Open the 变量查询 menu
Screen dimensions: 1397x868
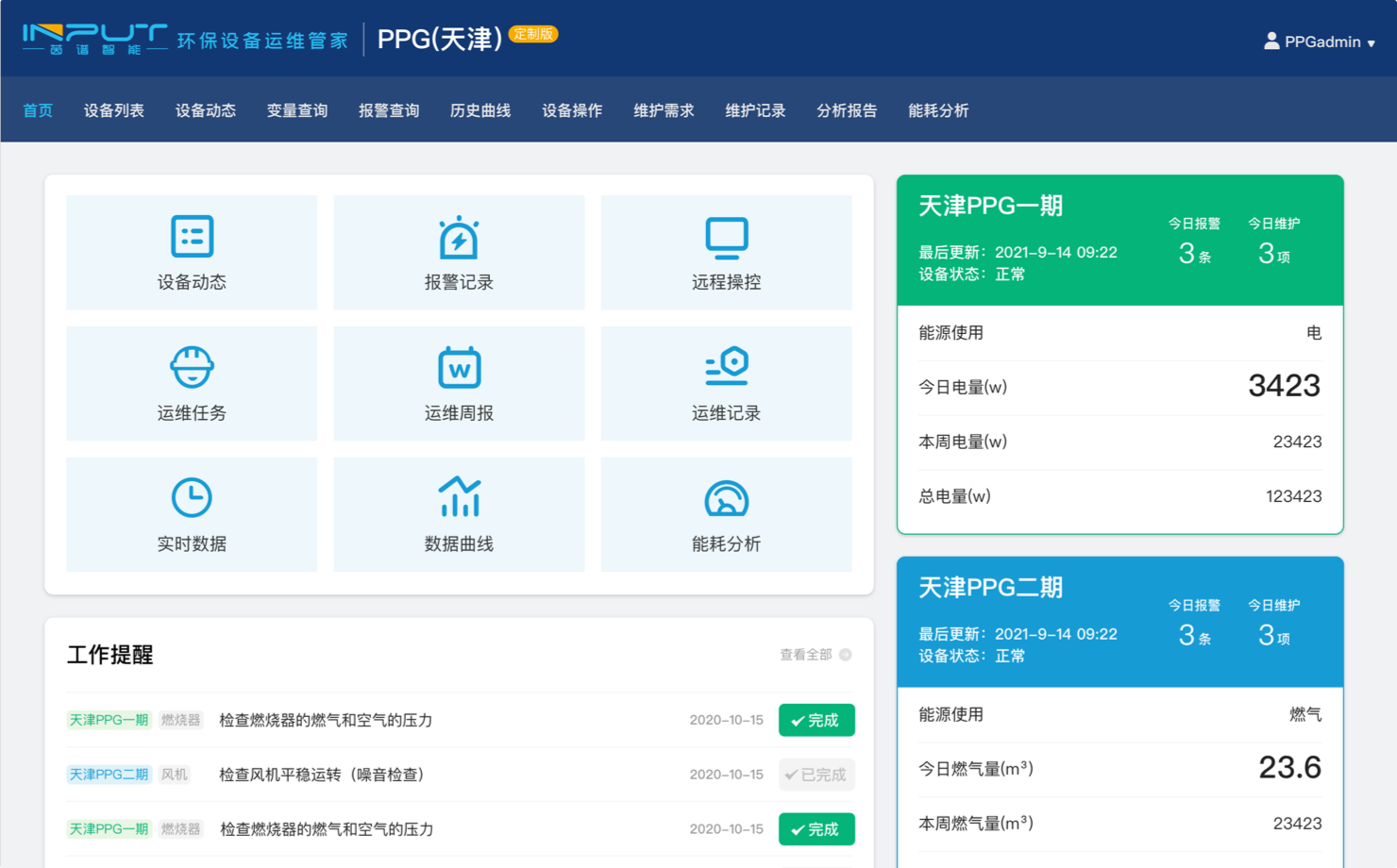296,110
